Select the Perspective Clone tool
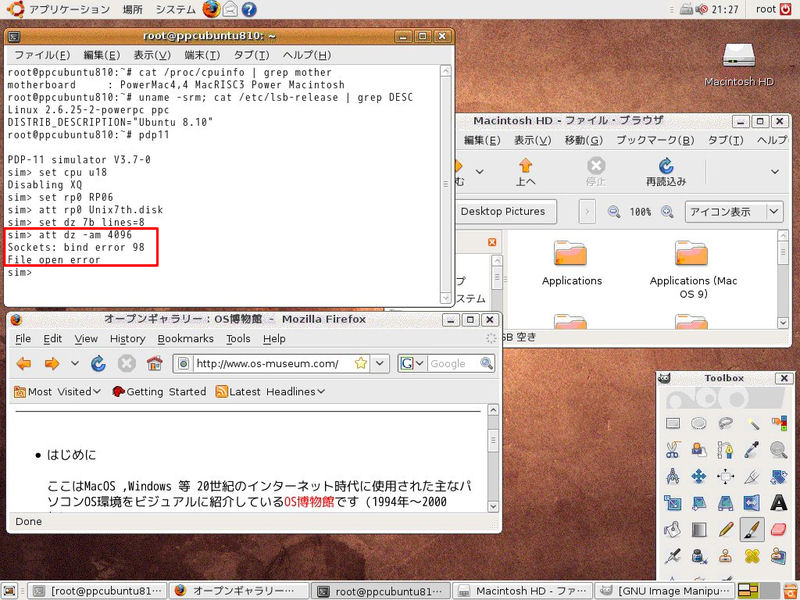Image resolution: width=800 pixels, height=600 pixels. [x=779, y=556]
